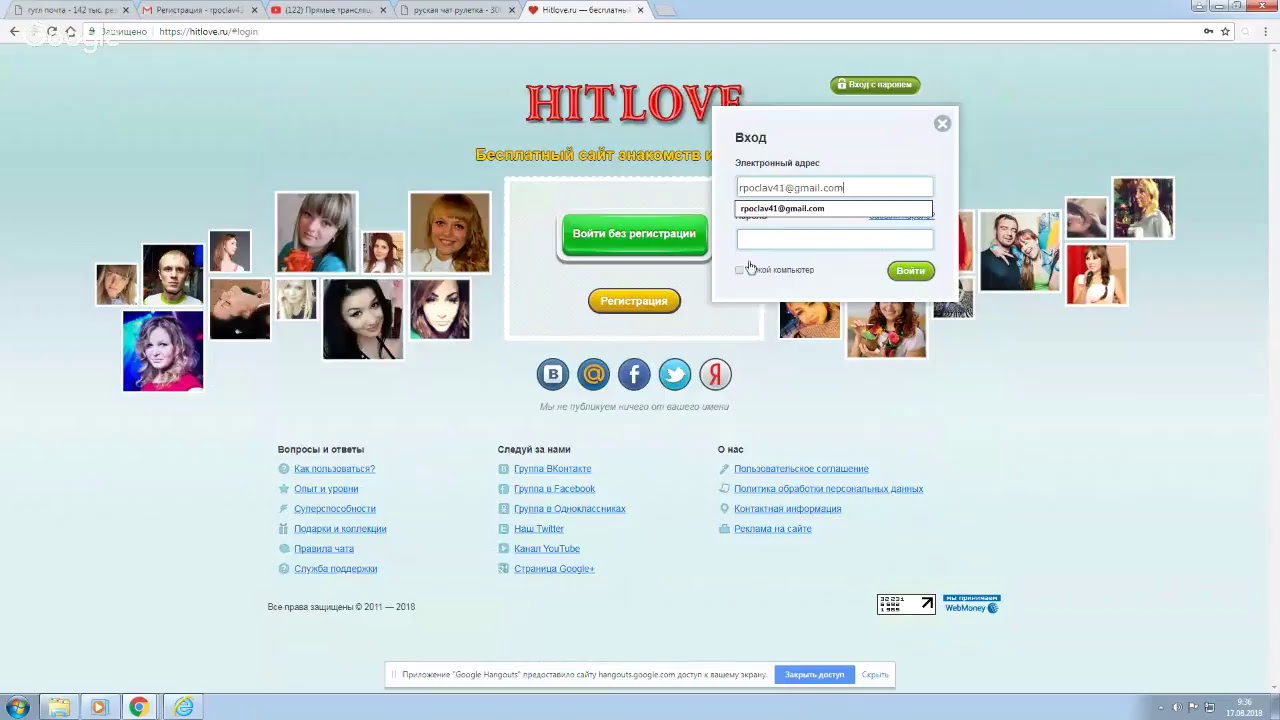
Task: Click Вход с паролем button
Action: pyautogui.click(x=875, y=85)
